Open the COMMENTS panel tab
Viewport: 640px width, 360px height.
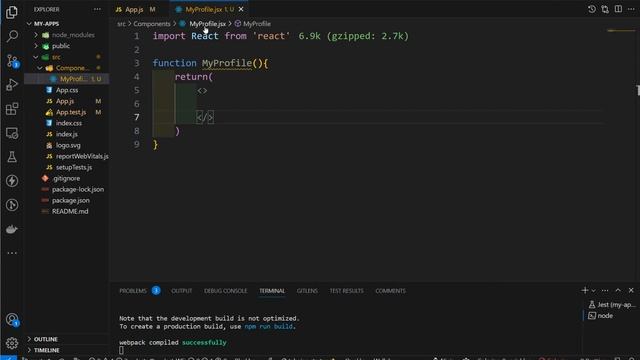[391, 291]
